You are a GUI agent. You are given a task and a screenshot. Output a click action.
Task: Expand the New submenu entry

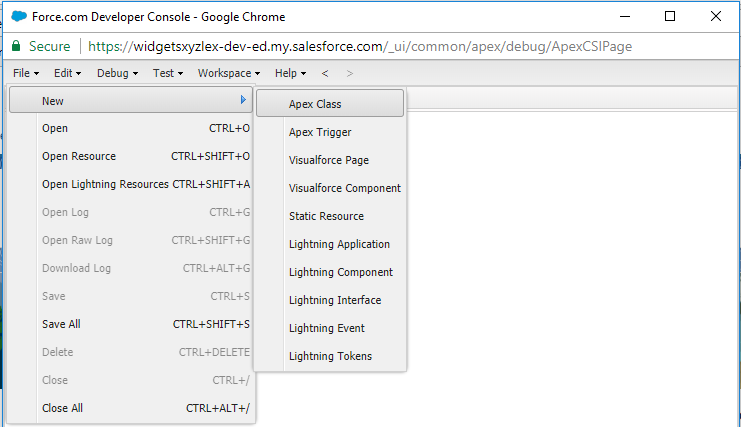[x=131, y=100]
